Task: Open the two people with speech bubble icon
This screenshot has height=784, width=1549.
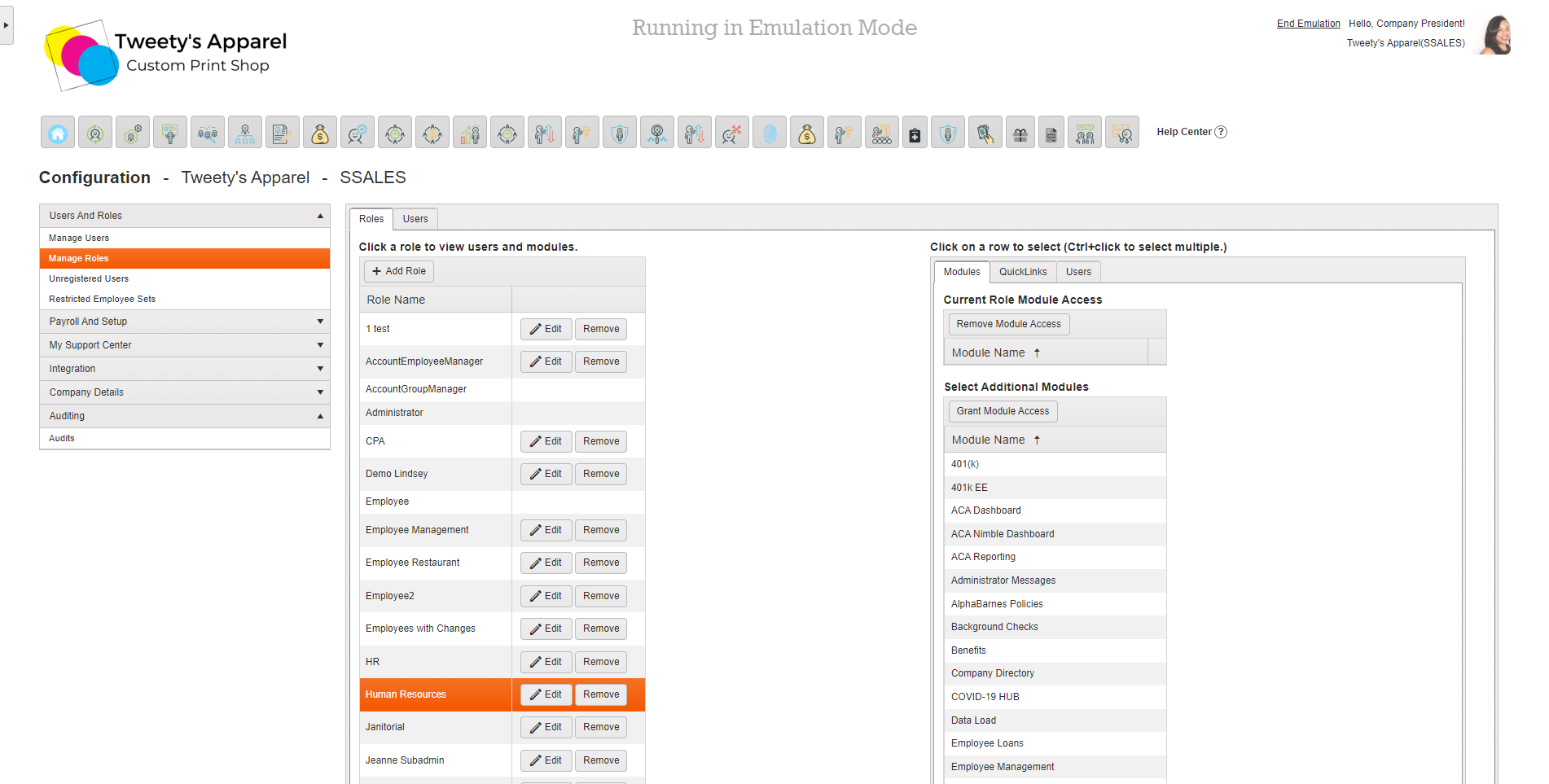Action: pos(1085,132)
